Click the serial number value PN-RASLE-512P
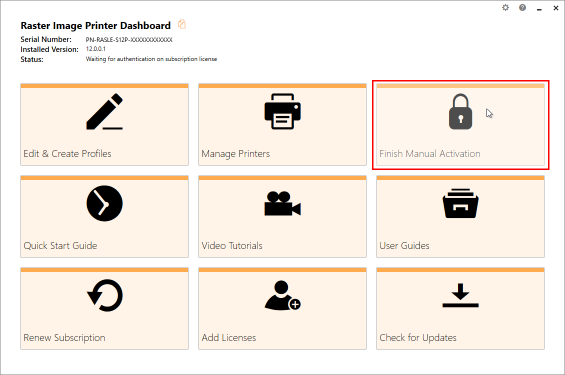565x375 pixels. (129, 40)
